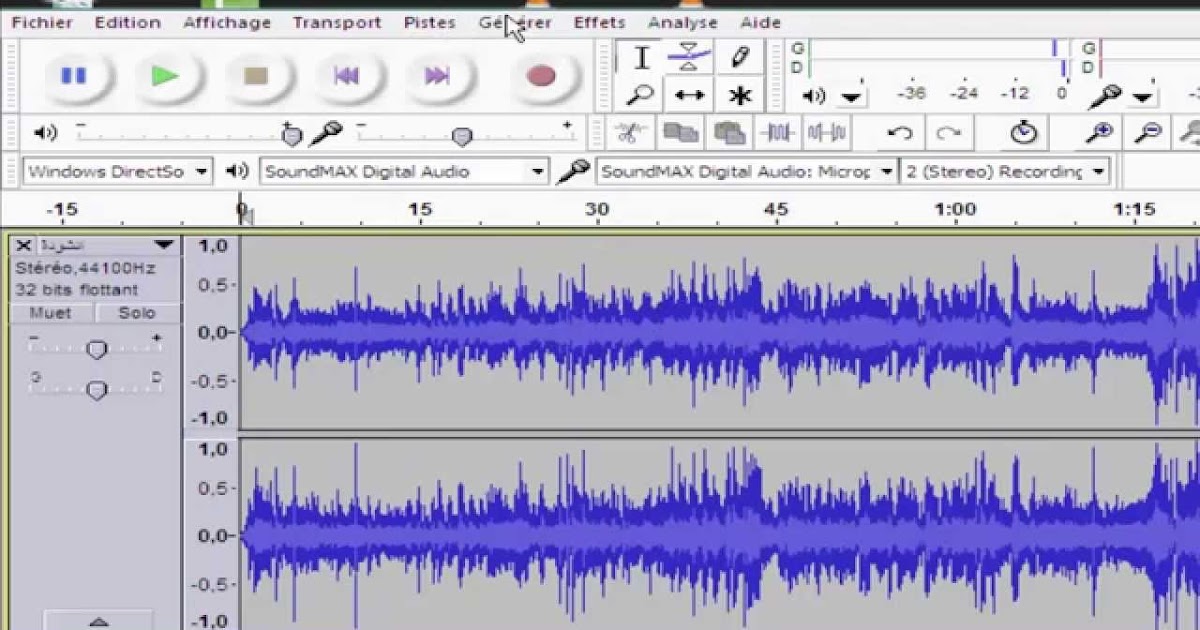This screenshot has width=1200, height=630.
Task: Open the Transport menu
Action: 337,22
